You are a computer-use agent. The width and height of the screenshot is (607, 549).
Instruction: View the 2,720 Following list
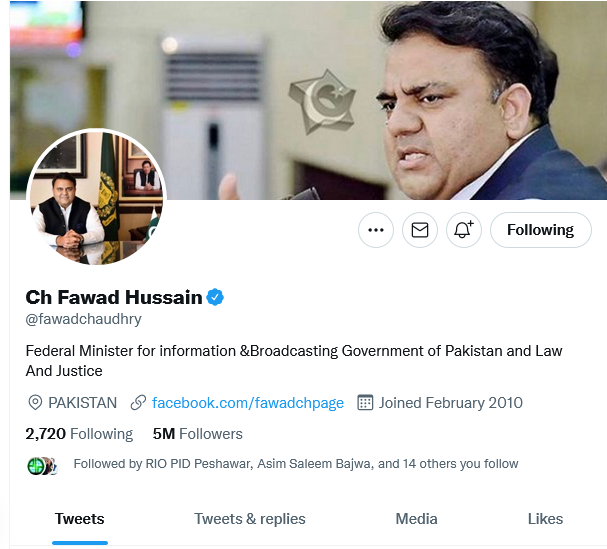tap(79, 434)
